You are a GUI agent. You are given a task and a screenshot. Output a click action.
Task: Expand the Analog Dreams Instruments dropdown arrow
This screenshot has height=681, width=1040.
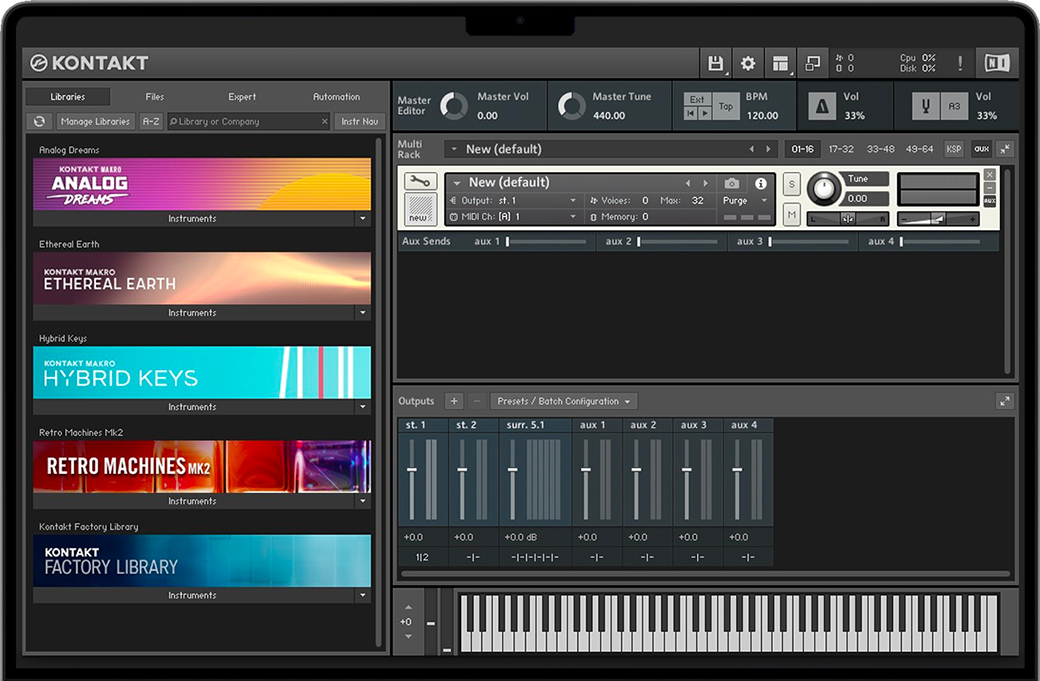pos(362,218)
